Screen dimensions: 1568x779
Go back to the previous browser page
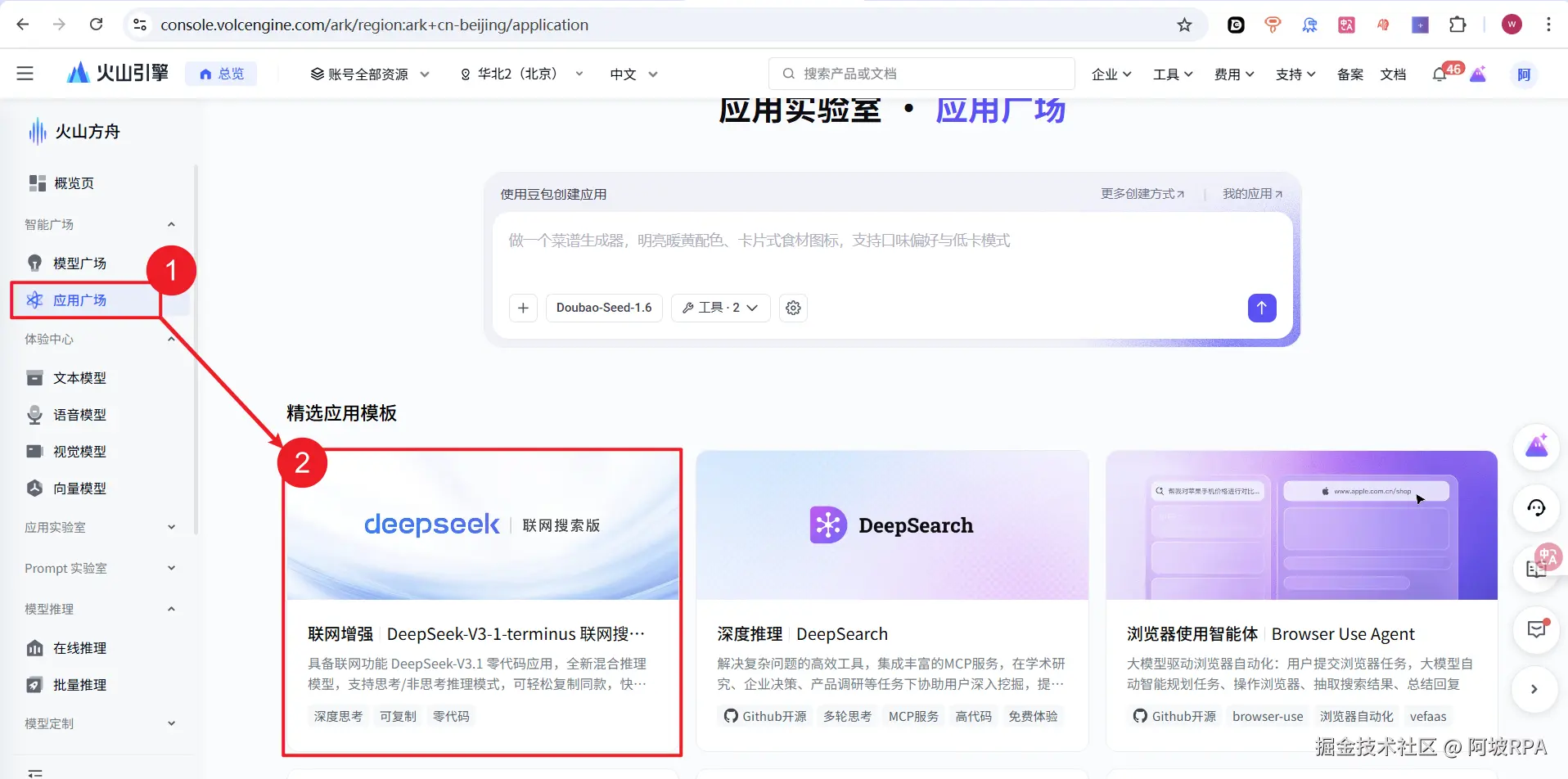point(23,25)
